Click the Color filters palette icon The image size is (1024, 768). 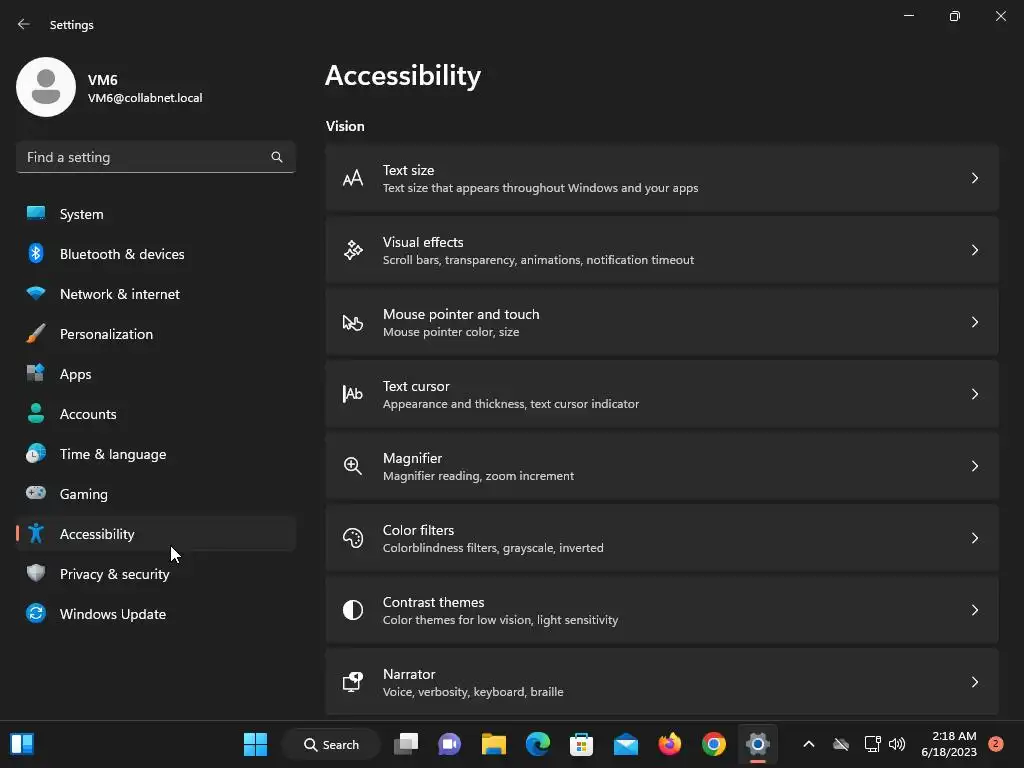353,538
